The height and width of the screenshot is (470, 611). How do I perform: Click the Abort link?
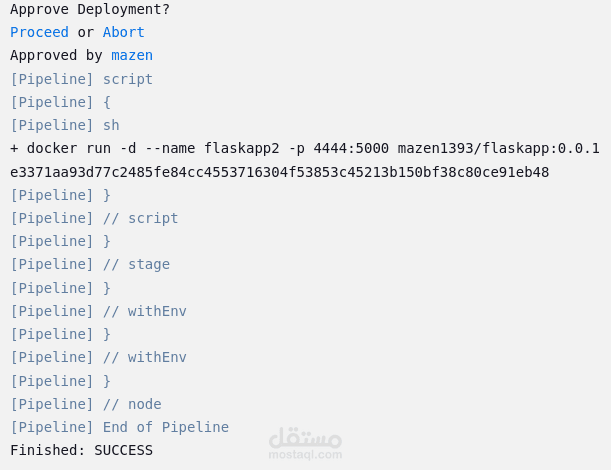click(124, 32)
